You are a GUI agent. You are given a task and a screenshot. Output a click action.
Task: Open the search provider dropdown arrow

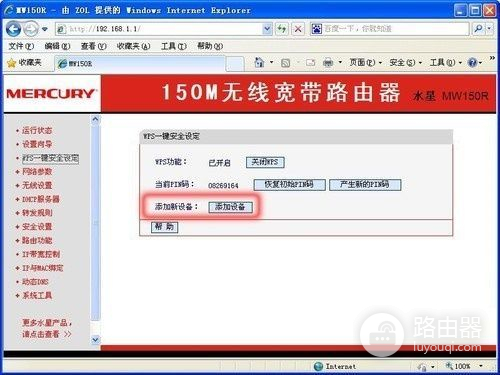[489, 29]
